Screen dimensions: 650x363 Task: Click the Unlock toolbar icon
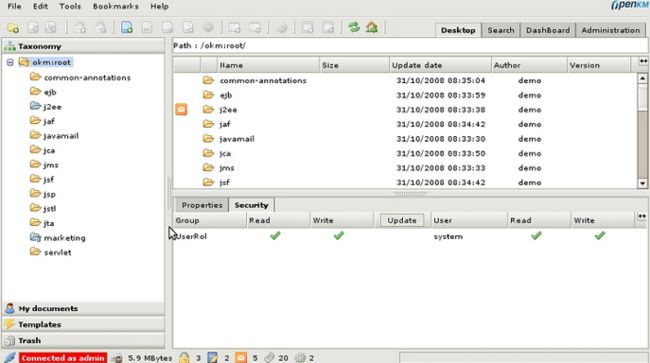click(x=101, y=28)
